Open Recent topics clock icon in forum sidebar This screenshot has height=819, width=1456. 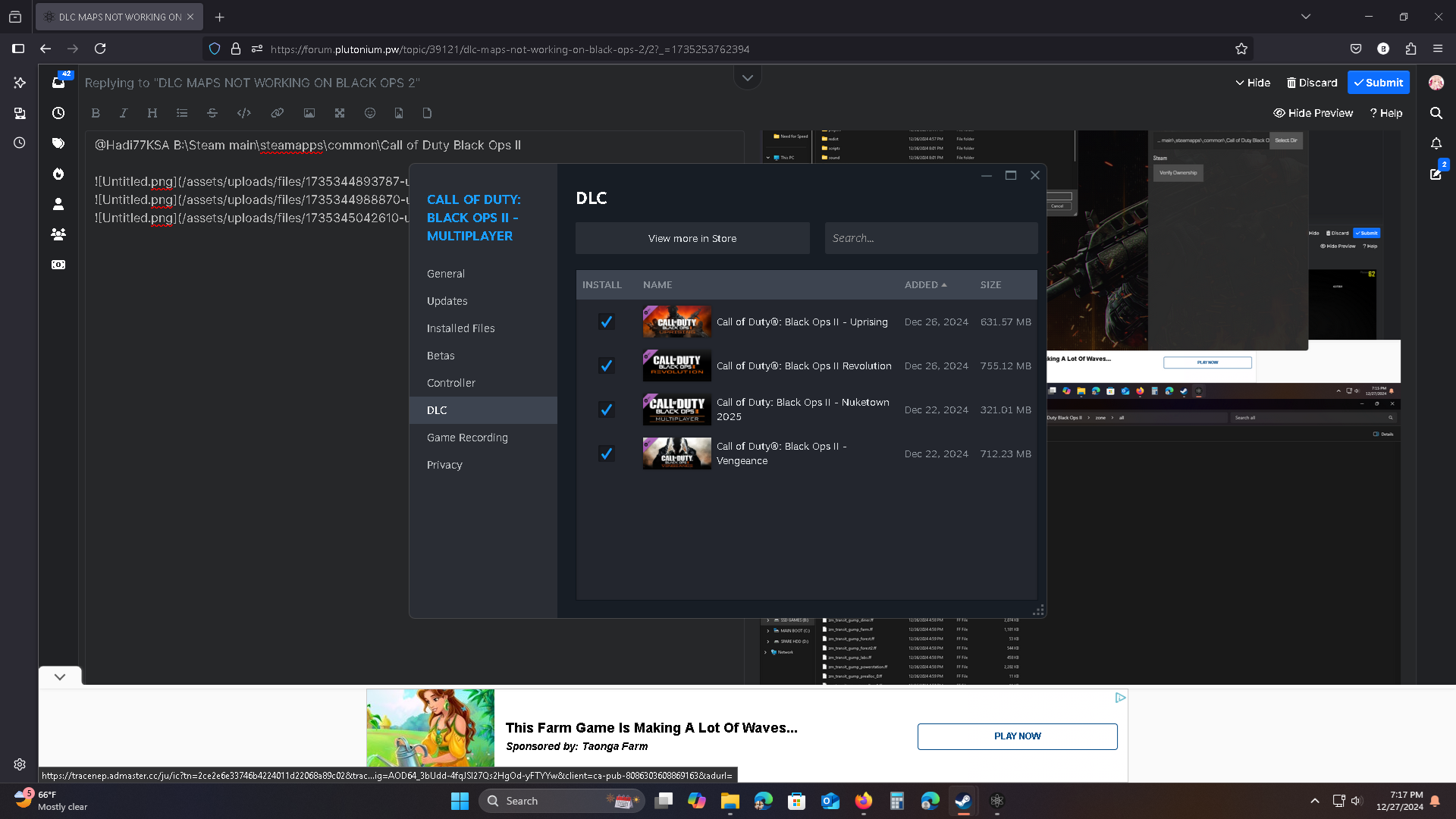58,113
